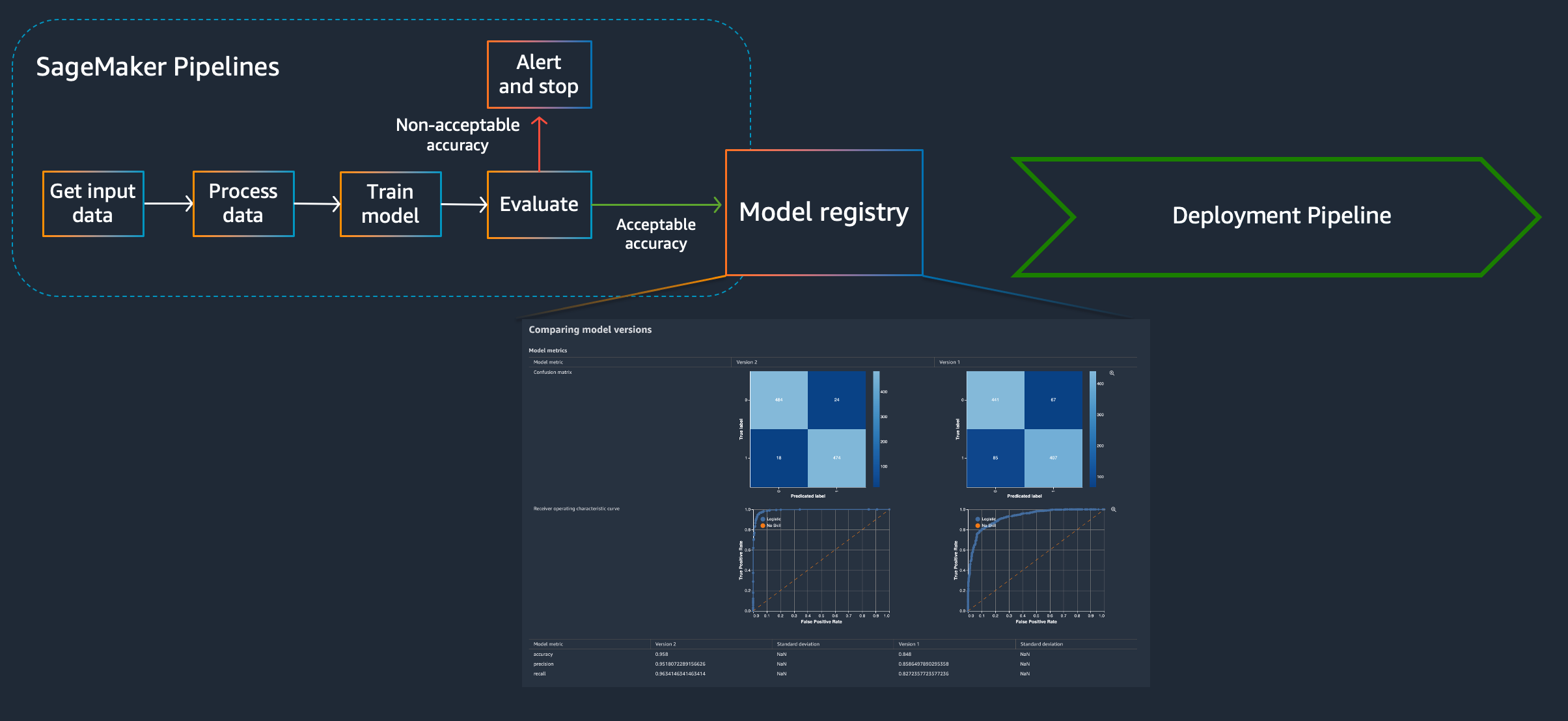Screen dimensions: 1568x721
Task: Click the Comparing model versions heading
Action: click(x=590, y=330)
